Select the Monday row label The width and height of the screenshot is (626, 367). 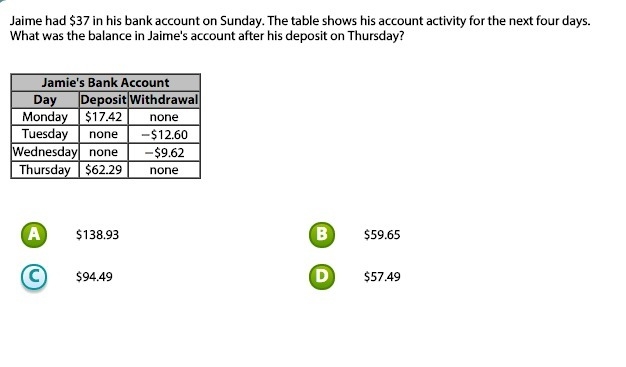(x=45, y=117)
